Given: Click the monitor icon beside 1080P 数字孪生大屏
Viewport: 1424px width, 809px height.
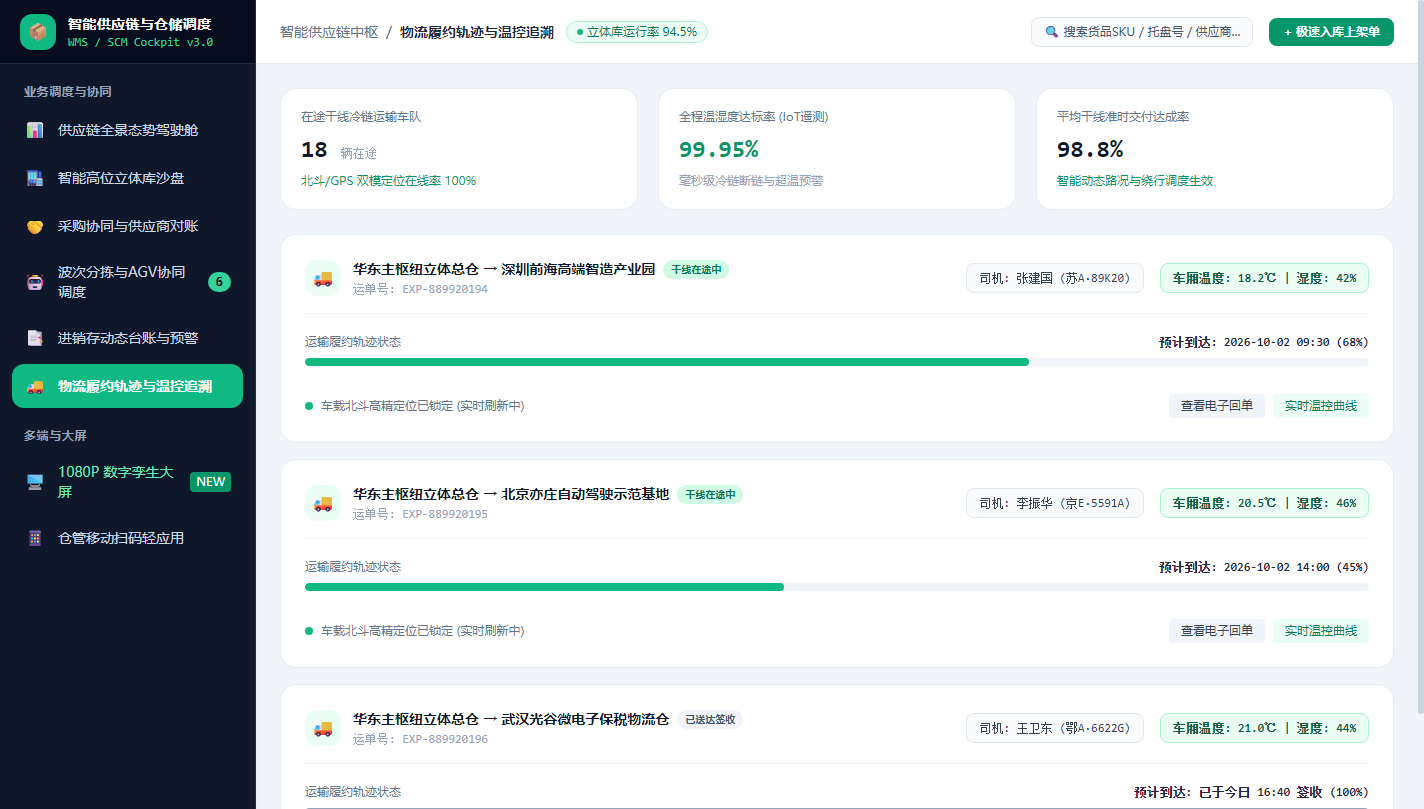Looking at the screenshot, I should coord(35,482).
